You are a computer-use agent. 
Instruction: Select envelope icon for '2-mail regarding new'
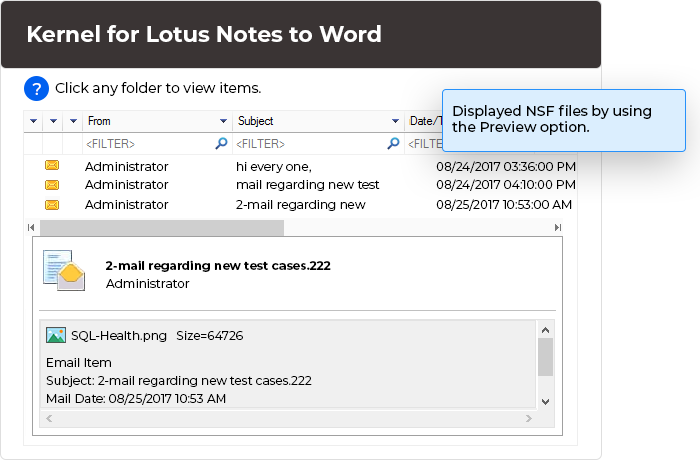coord(52,205)
